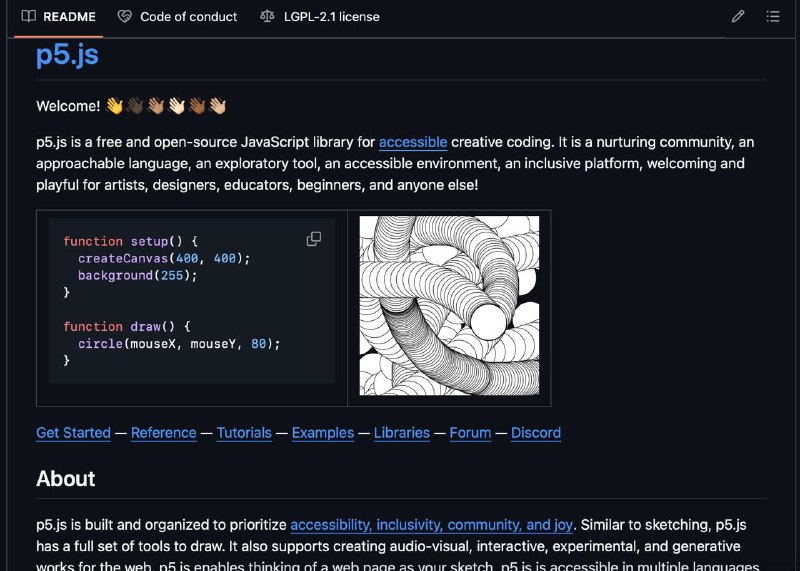Open the Libraries link
The height and width of the screenshot is (571, 800).
(402, 433)
